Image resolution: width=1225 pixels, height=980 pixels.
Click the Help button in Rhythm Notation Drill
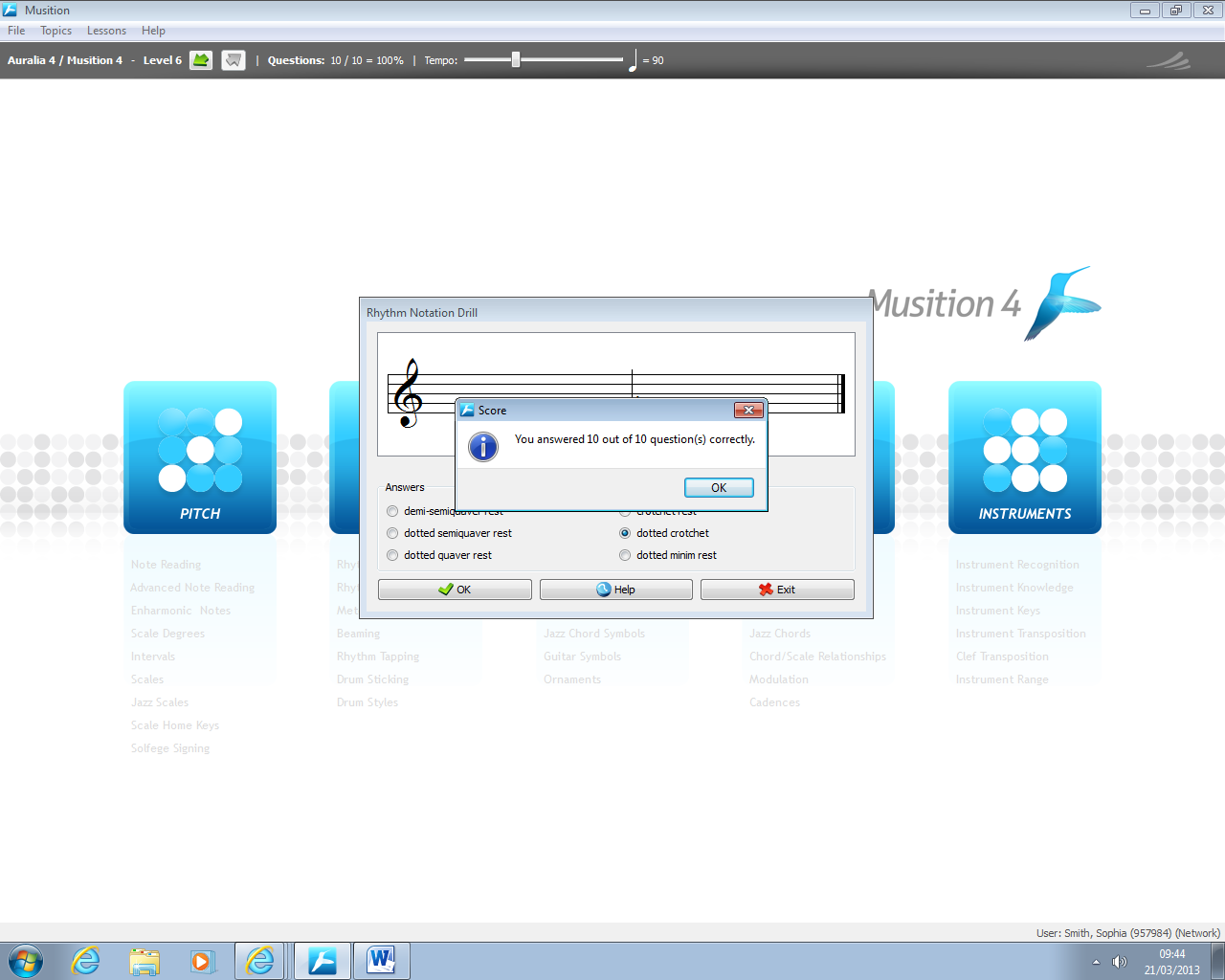point(616,590)
